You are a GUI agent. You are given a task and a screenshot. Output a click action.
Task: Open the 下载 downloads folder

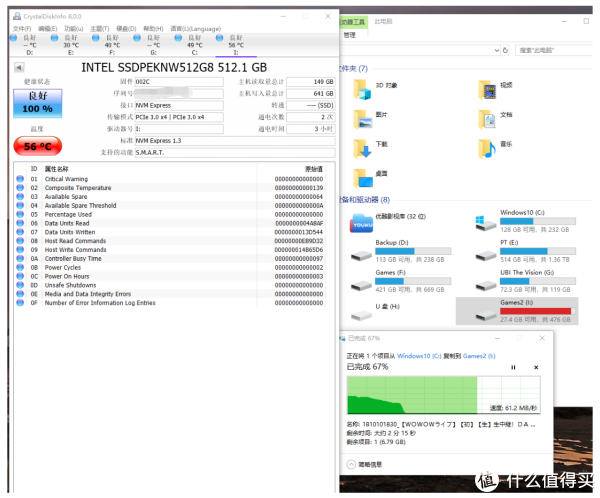(370, 148)
